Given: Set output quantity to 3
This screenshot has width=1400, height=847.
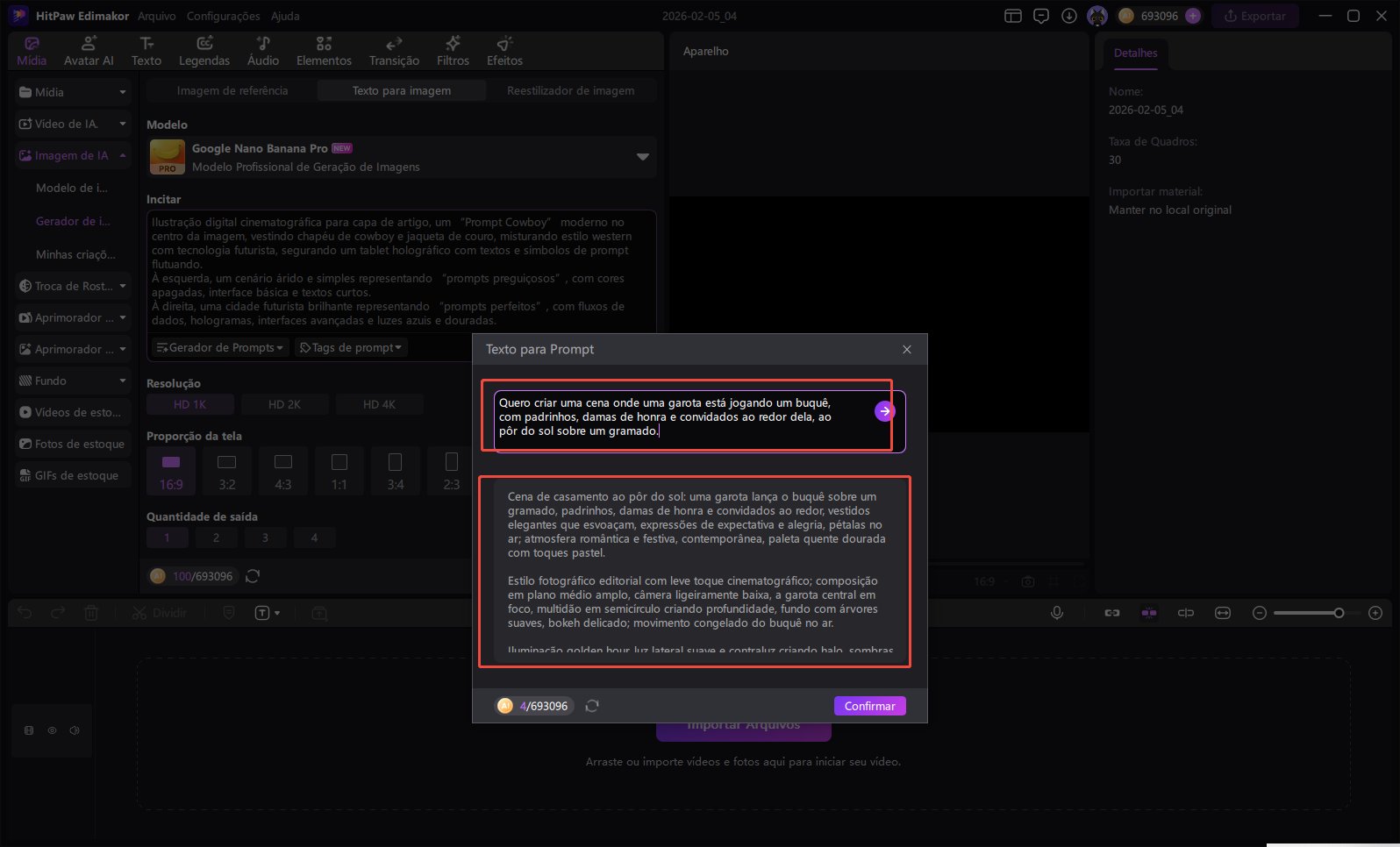Looking at the screenshot, I should pos(265,537).
